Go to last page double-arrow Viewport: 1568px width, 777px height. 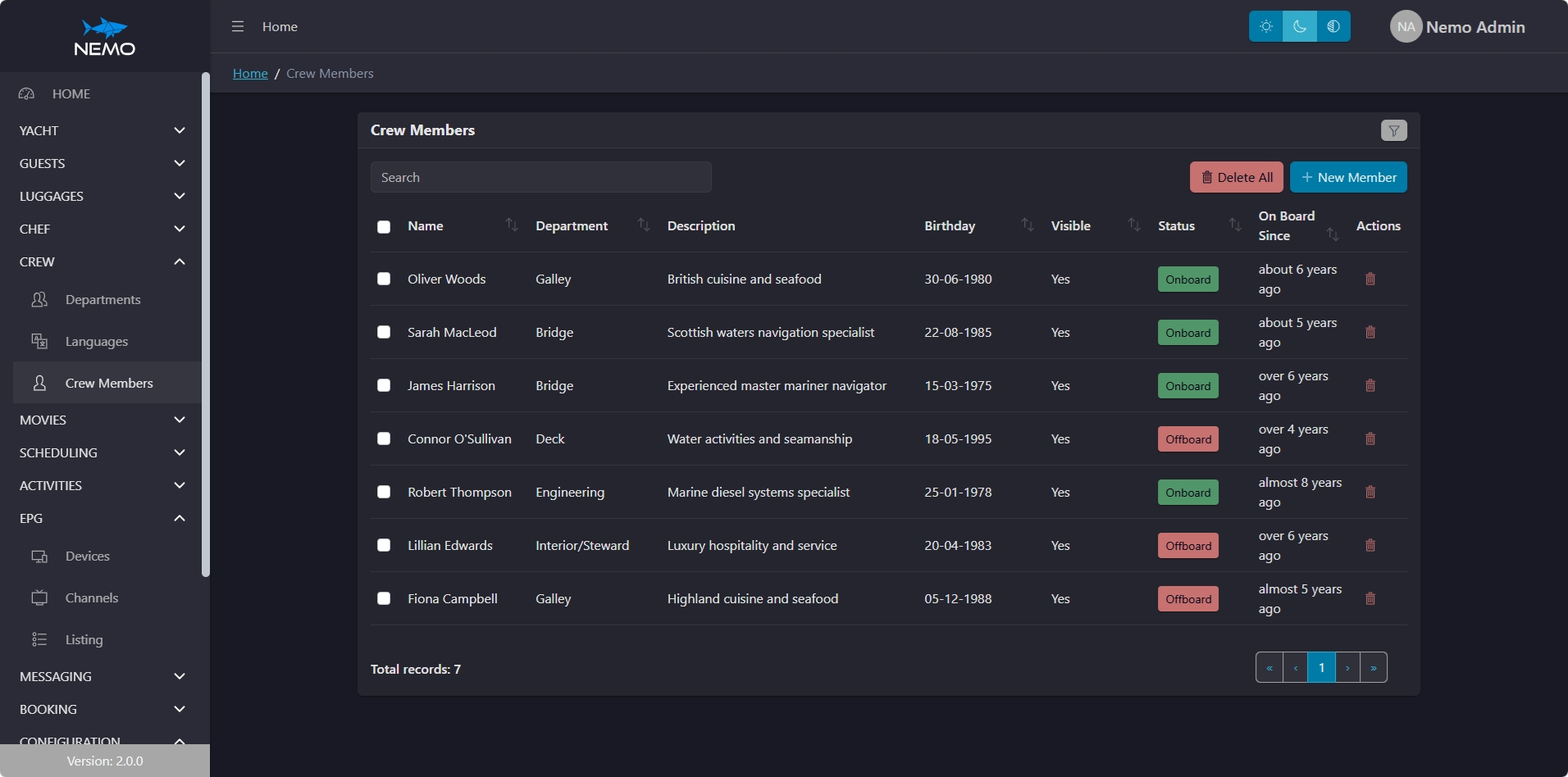(1374, 667)
